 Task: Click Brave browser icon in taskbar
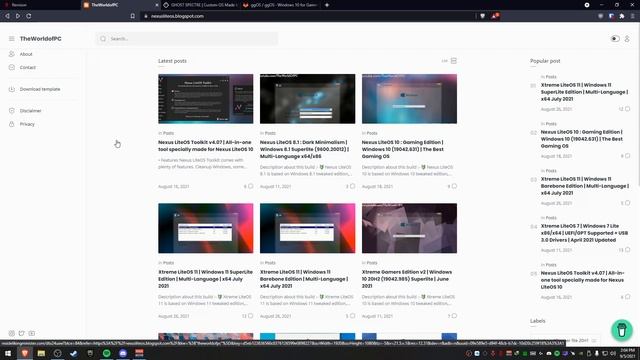pyautogui.click(x=24, y=353)
